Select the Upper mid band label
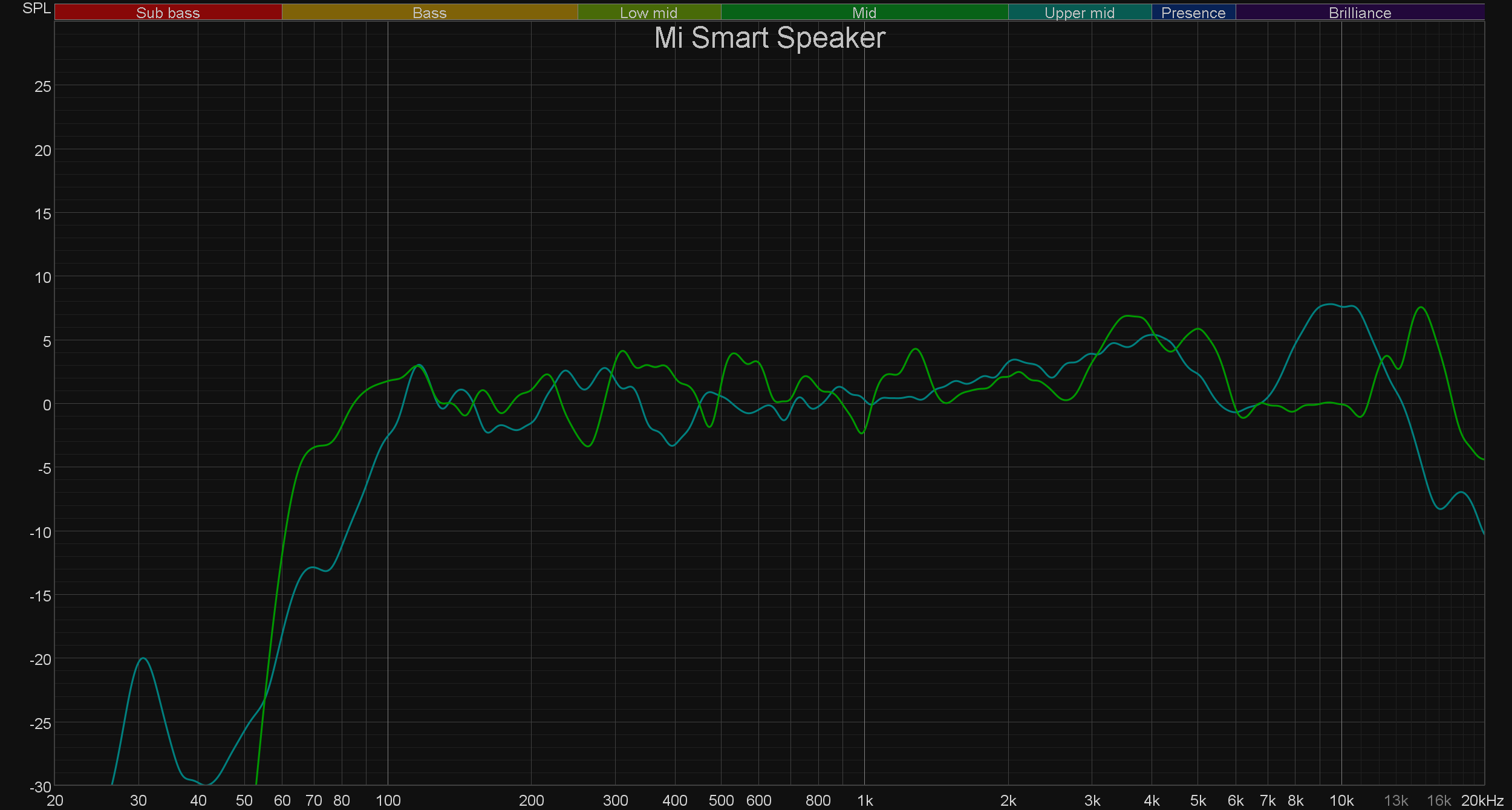 point(1079,13)
